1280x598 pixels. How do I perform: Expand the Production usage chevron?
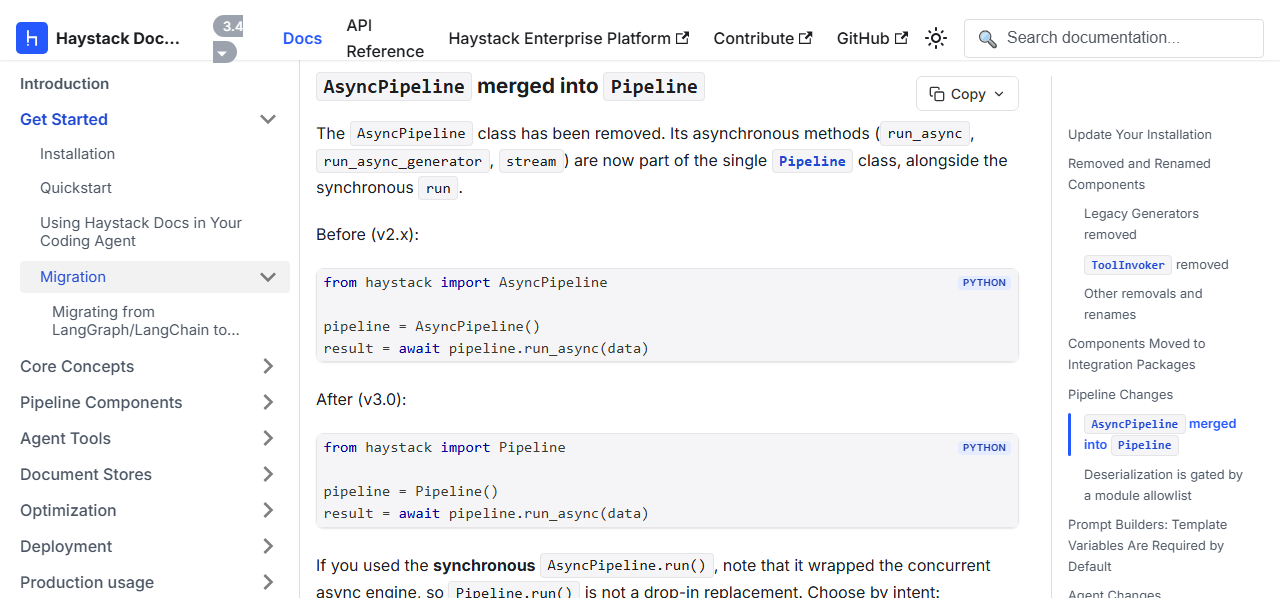268,582
